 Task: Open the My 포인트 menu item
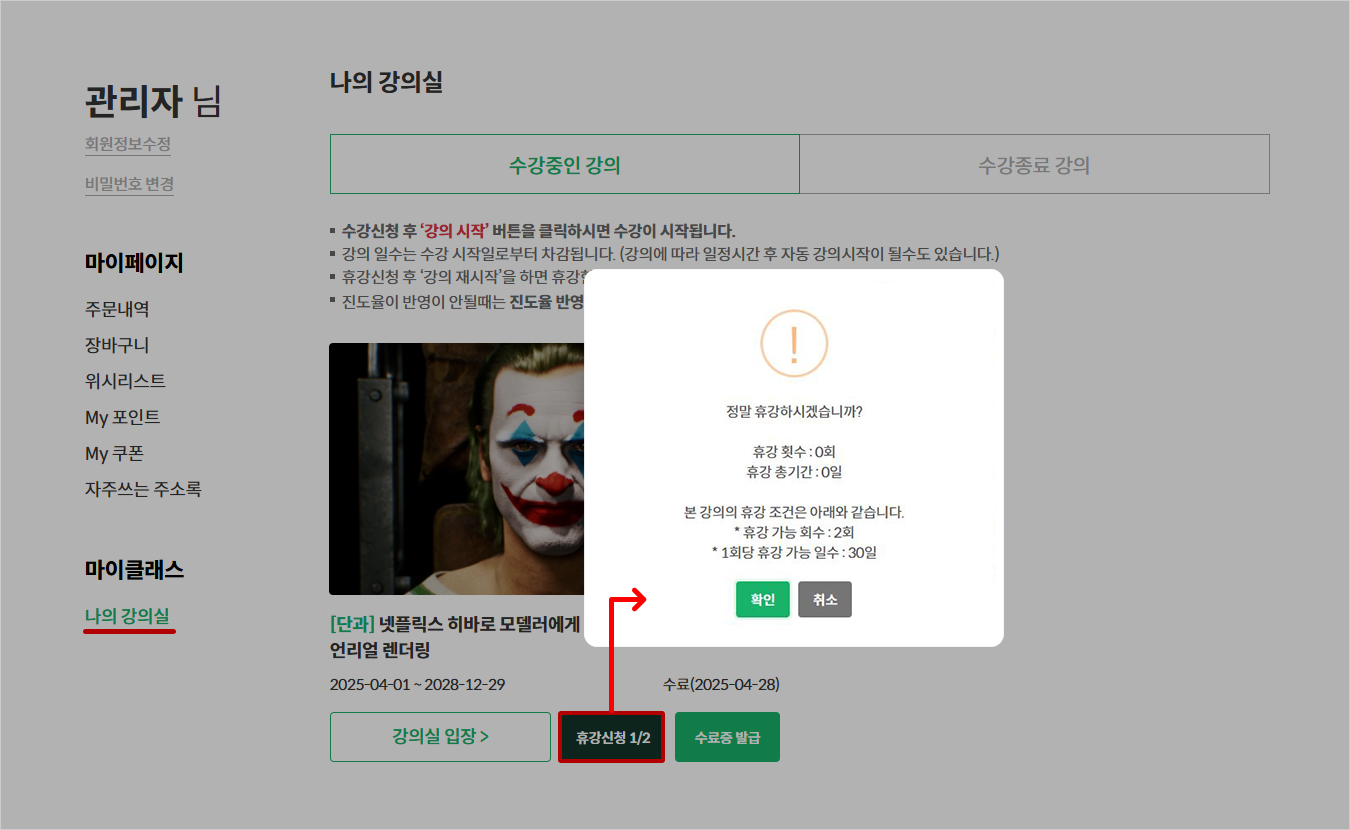(122, 417)
